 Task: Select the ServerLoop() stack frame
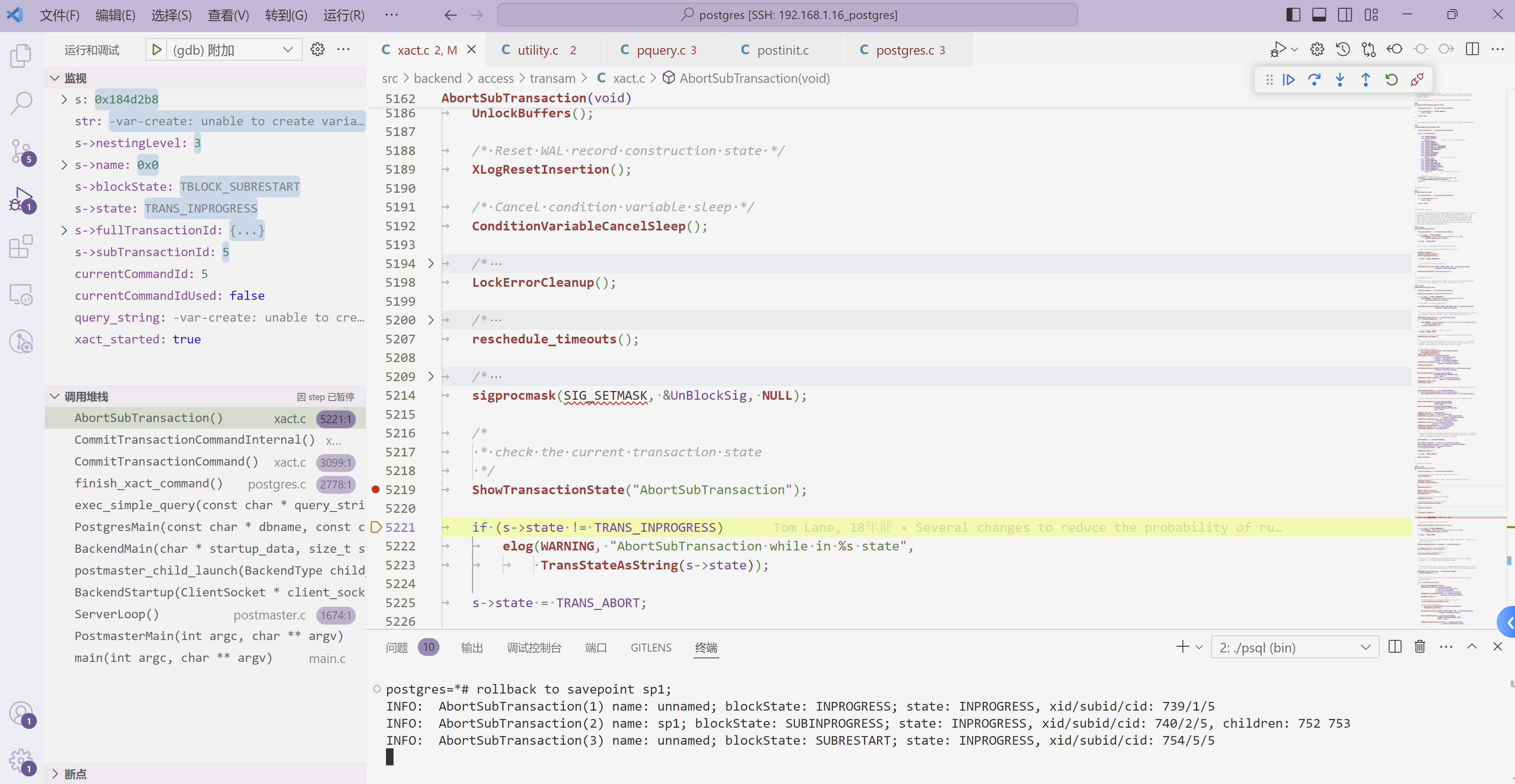[x=206, y=615]
